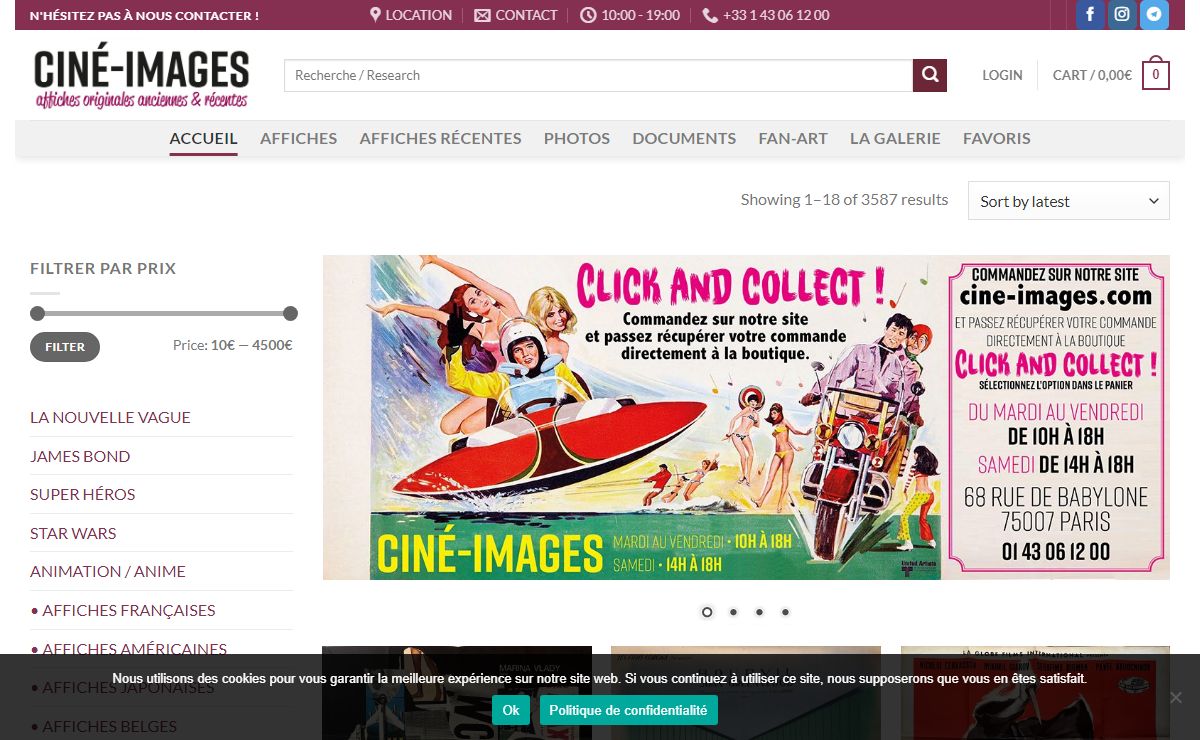This screenshot has width=1200, height=740.
Task: Open the Instagram social icon
Action: [x=1122, y=15]
